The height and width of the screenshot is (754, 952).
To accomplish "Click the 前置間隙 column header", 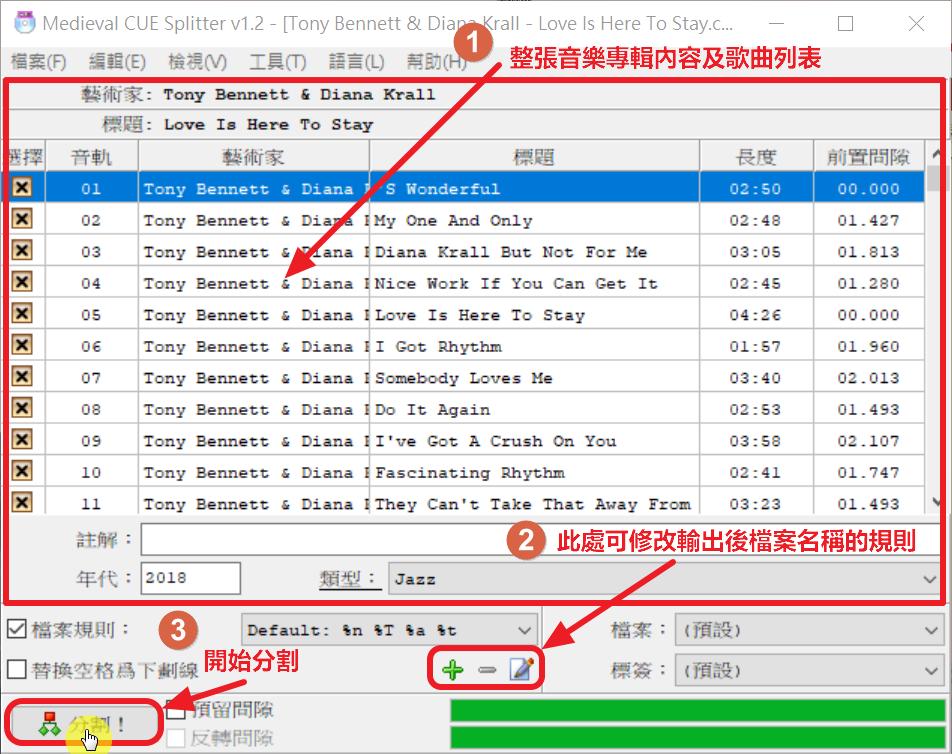I will point(869,157).
